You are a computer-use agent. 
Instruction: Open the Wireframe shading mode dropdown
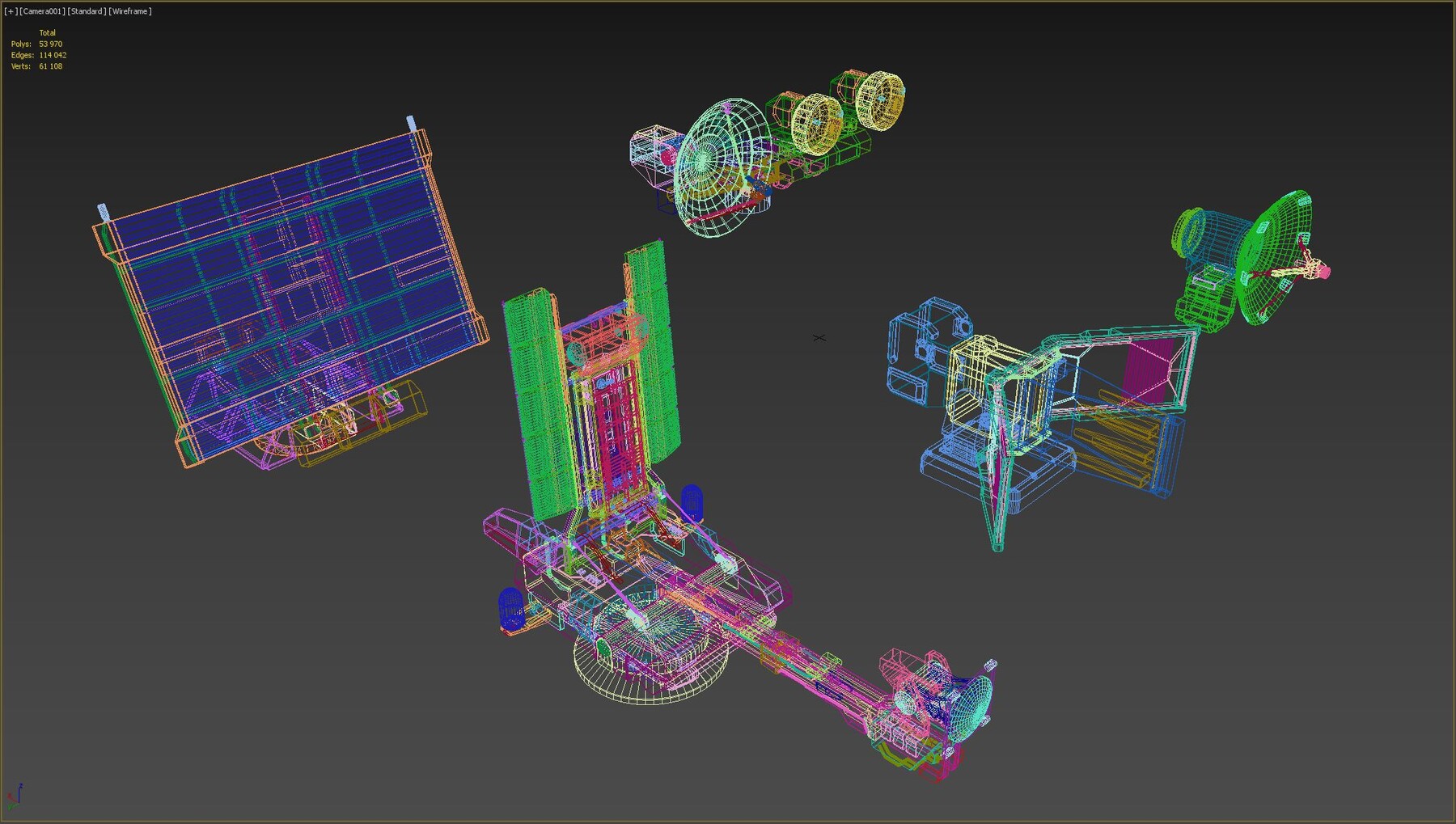point(129,11)
